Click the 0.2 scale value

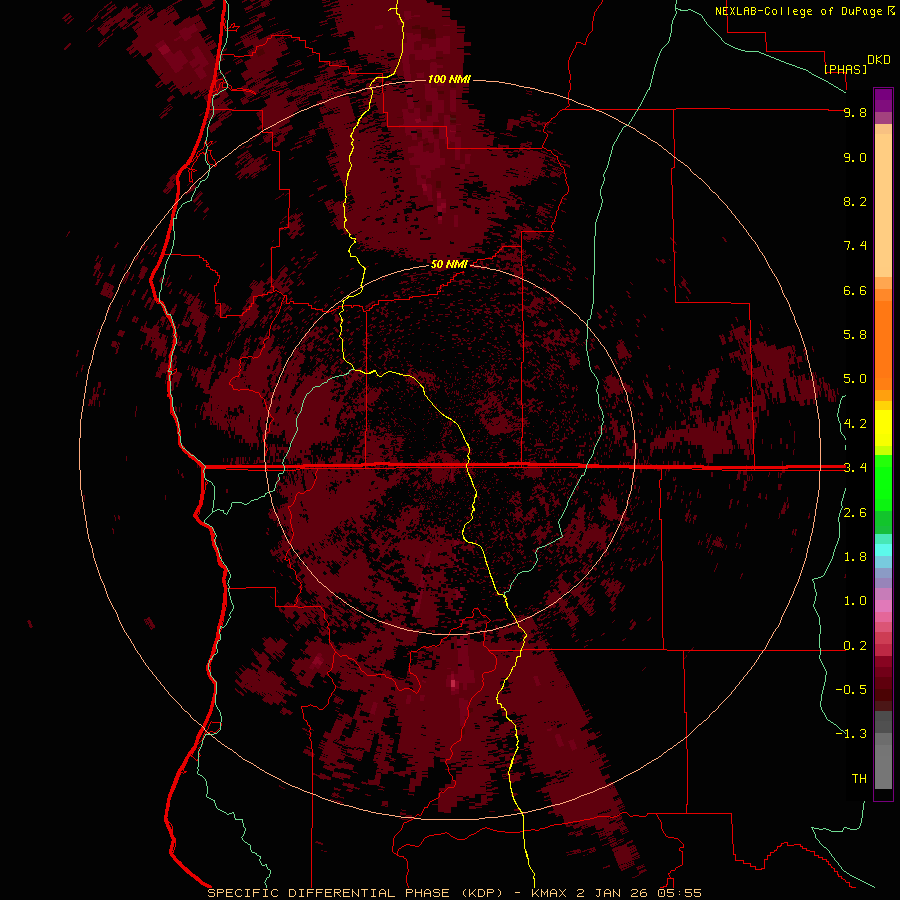tap(855, 646)
